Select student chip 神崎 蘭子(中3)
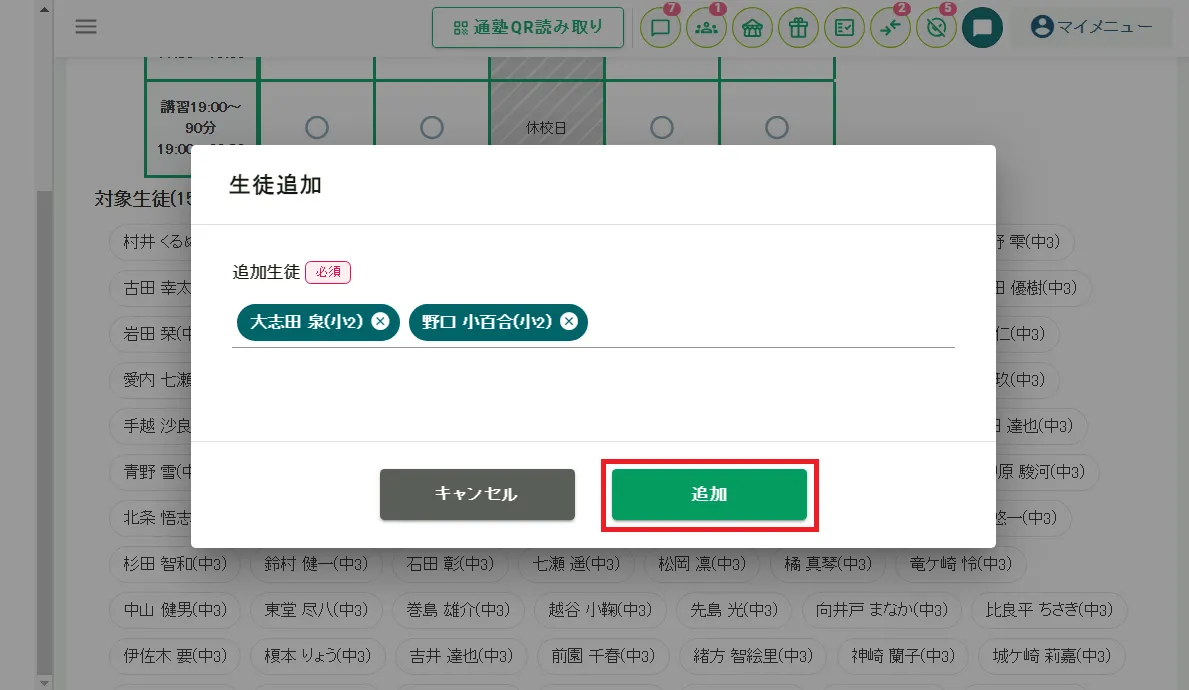Image resolution: width=1189 pixels, height=690 pixels. click(x=903, y=656)
